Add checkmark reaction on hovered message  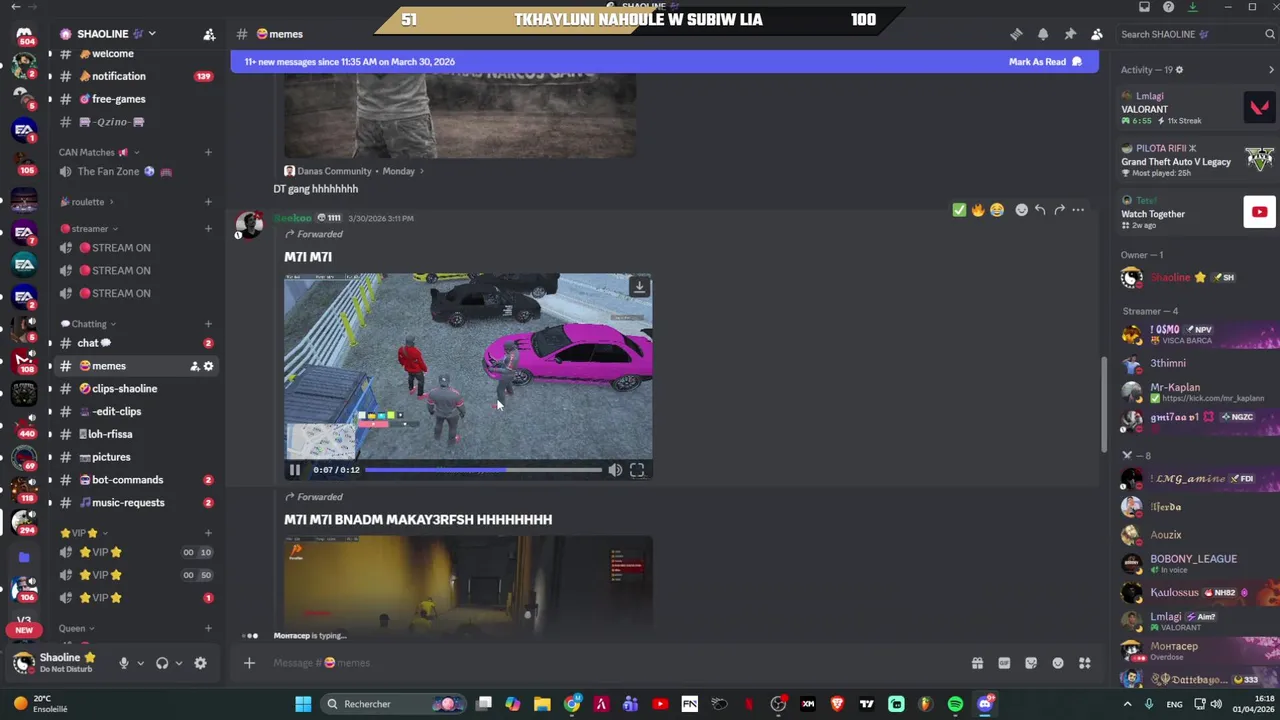[959, 210]
